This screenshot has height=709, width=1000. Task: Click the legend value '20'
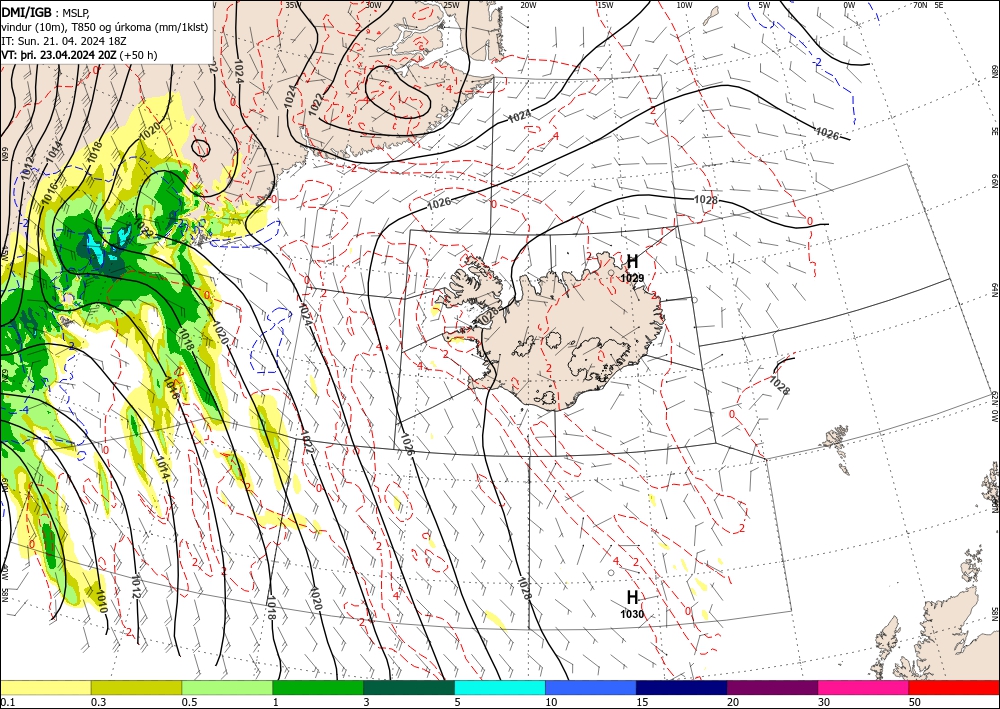coord(733,702)
